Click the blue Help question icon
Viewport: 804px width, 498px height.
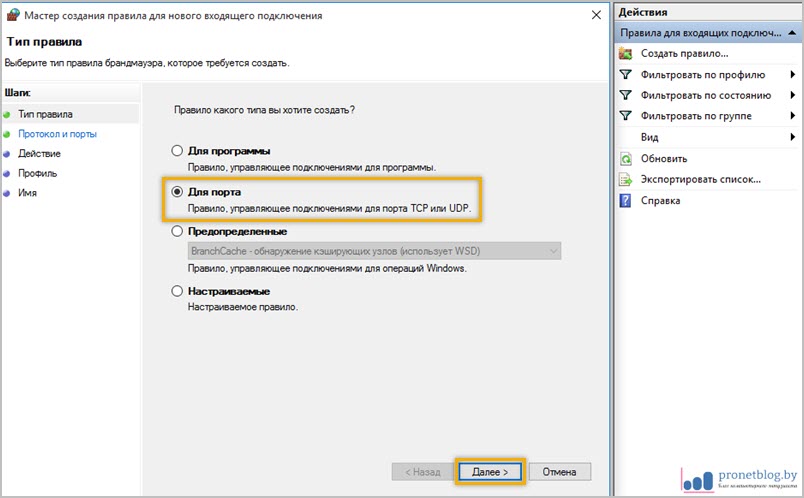(626, 200)
